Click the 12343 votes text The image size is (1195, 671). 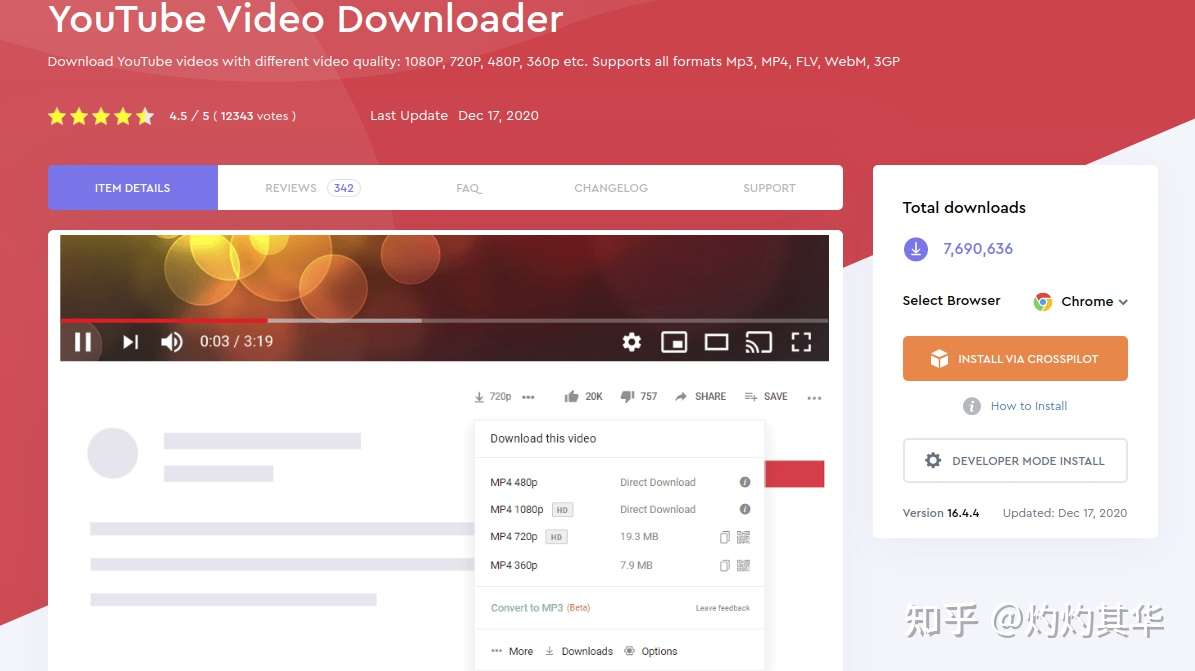click(255, 116)
